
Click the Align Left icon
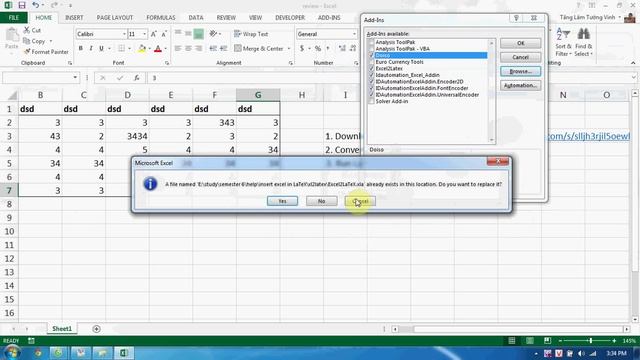pyautogui.click(x=178, y=49)
